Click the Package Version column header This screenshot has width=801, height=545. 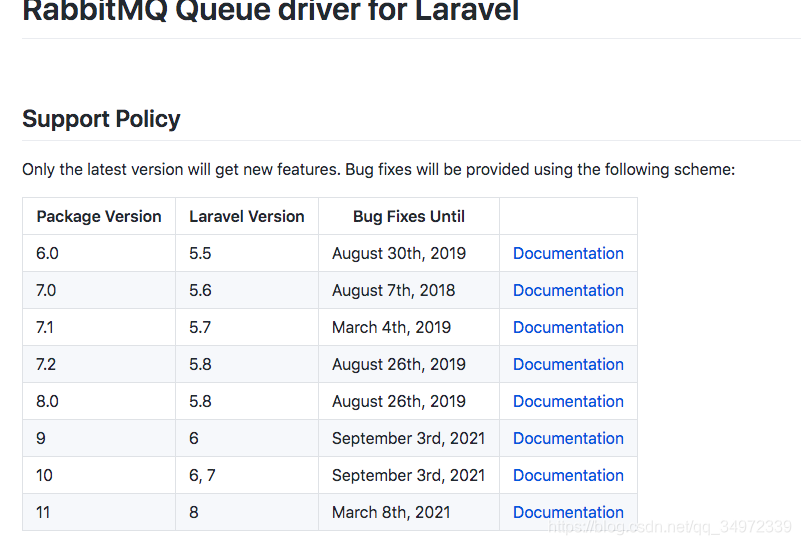(99, 217)
